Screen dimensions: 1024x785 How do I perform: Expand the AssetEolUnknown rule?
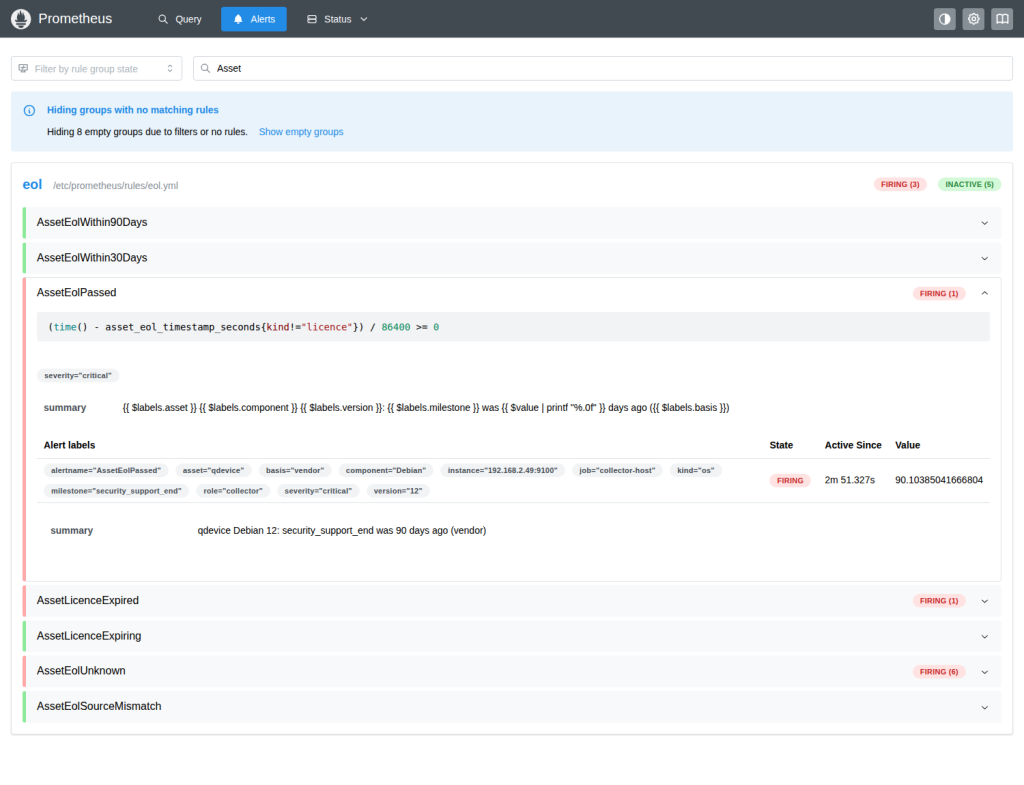click(512, 671)
